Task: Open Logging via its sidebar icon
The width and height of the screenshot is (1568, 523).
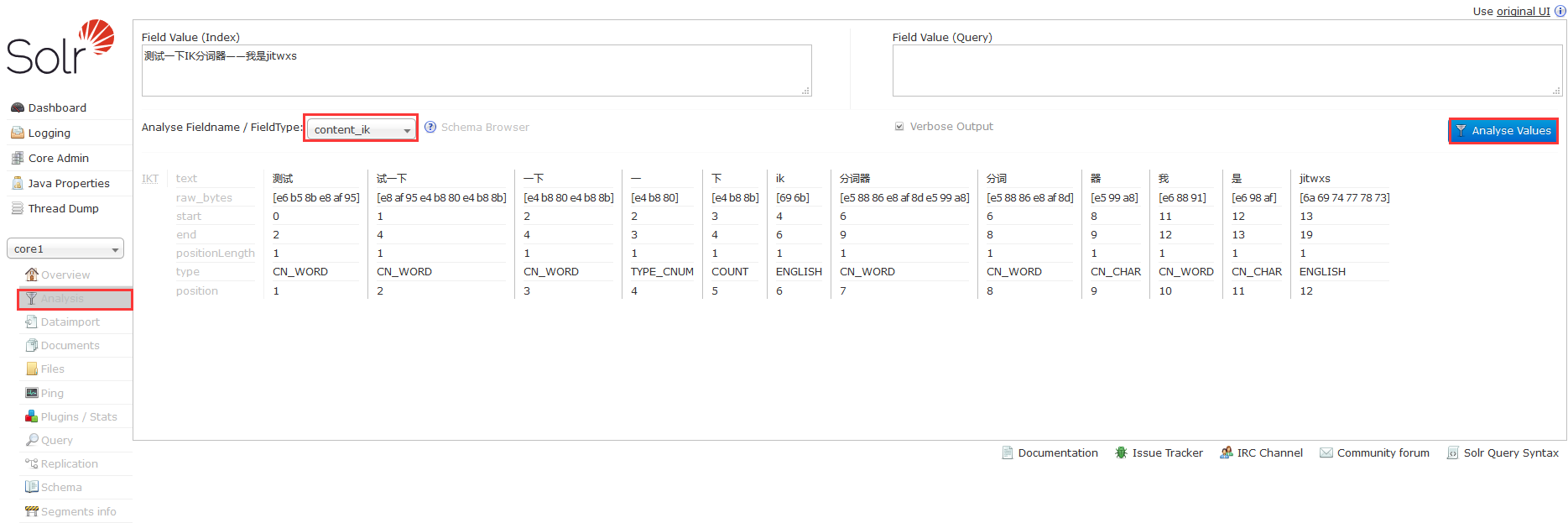Action: pyautogui.click(x=17, y=133)
